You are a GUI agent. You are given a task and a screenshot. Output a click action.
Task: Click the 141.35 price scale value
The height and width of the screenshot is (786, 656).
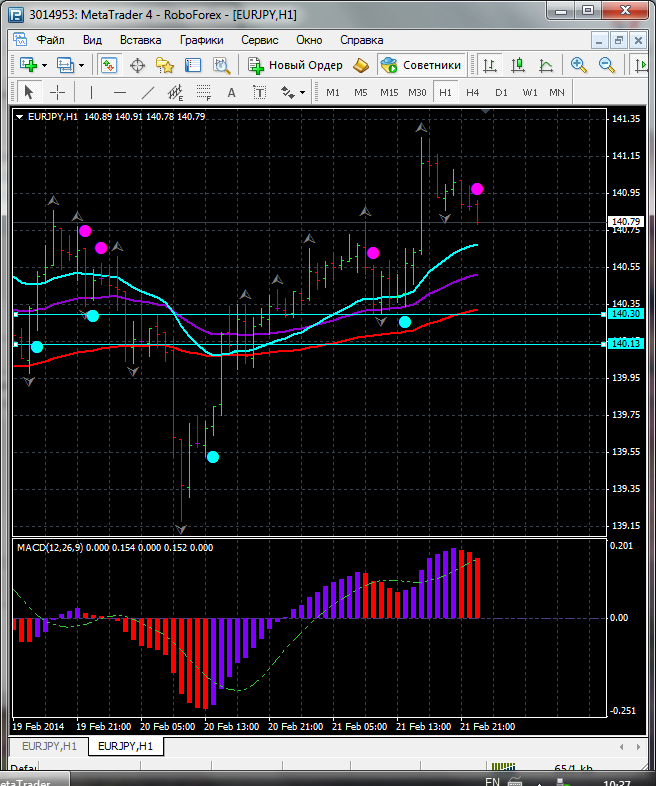[x=626, y=119]
